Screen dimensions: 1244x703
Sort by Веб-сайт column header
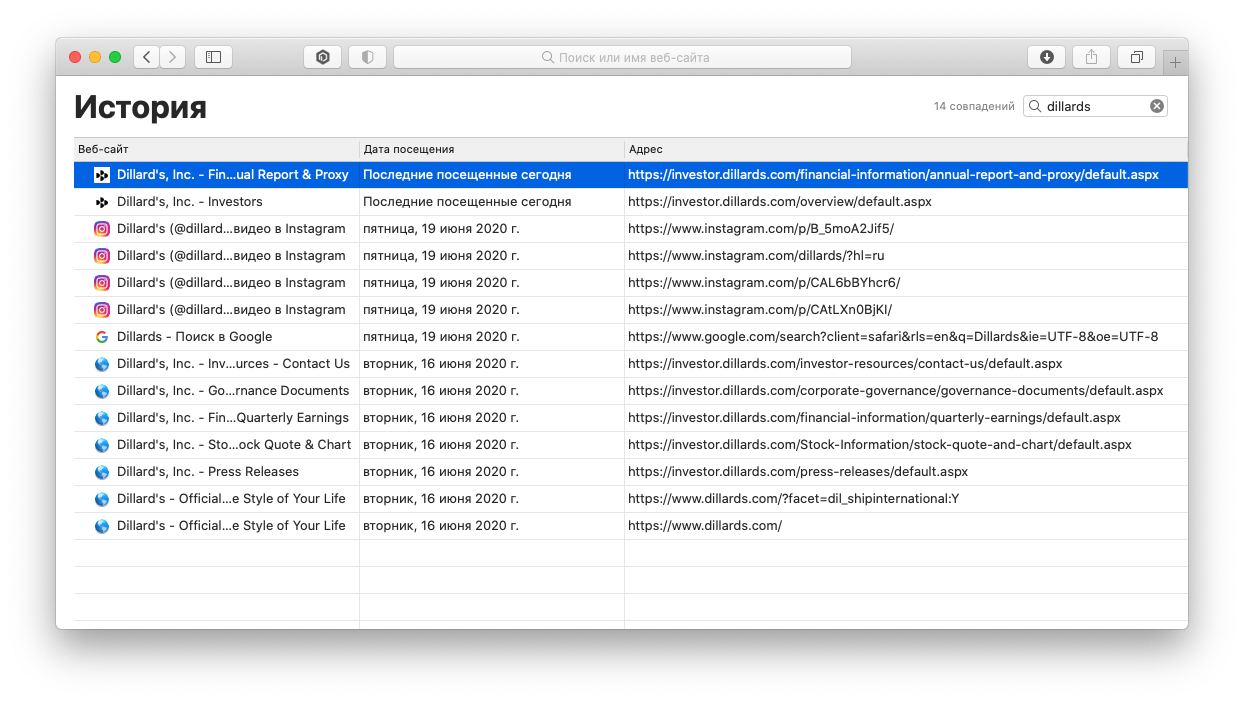tap(216, 149)
